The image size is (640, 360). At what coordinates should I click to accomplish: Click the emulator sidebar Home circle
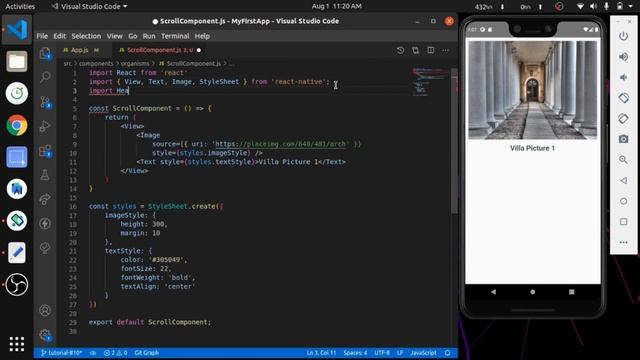(623, 201)
